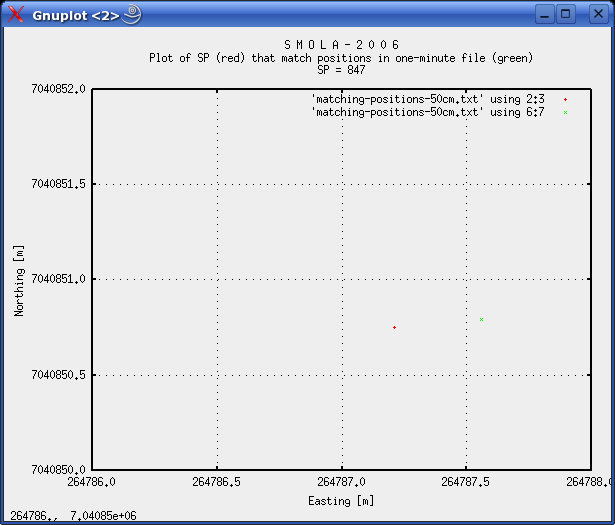615x525 pixels.
Task: Click the red data point on the plot
Action: (x=395, y=327)
